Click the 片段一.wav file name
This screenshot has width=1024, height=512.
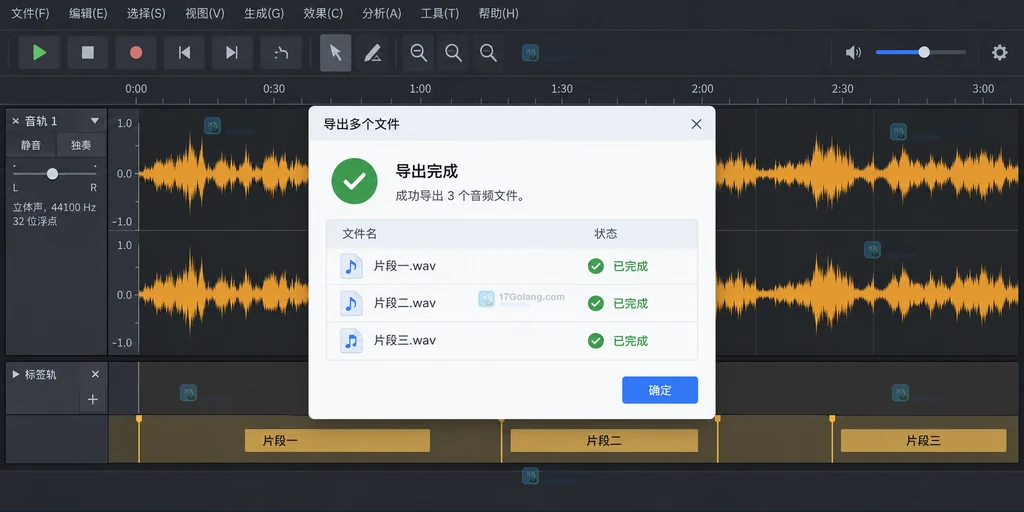[x=404, y=266]
